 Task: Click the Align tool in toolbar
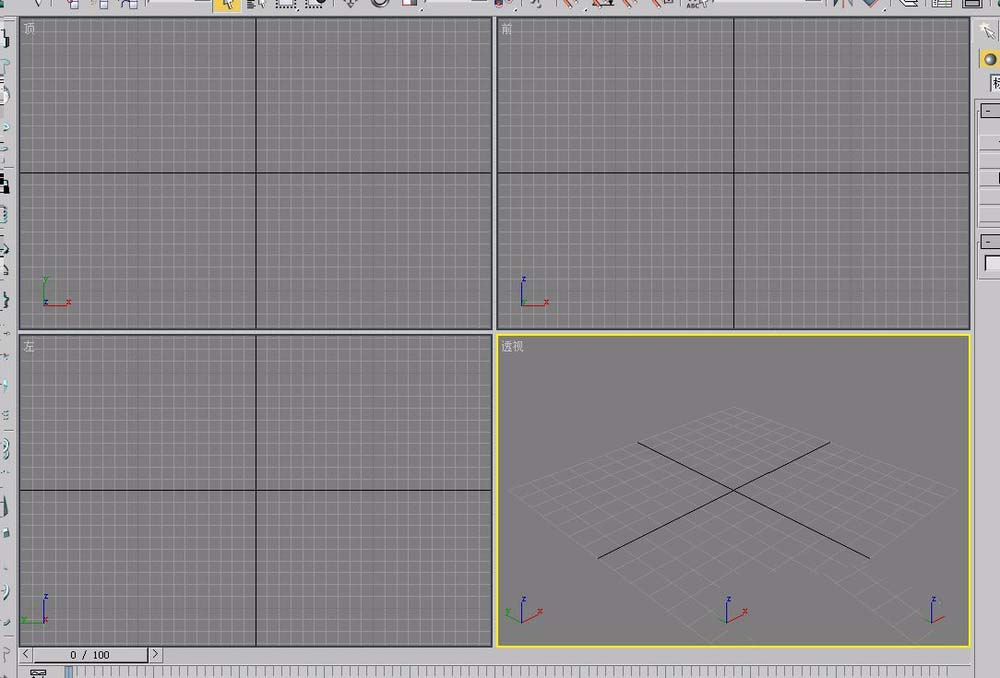click(x=872, y=3)
